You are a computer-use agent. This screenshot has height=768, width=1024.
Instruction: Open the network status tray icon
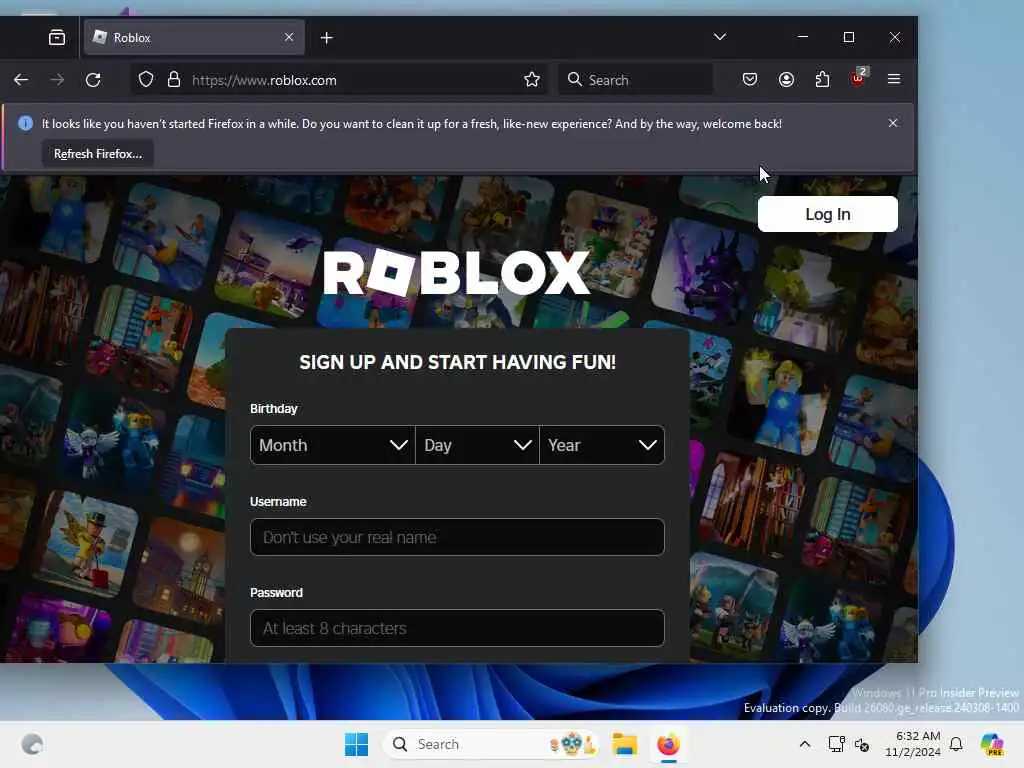[836, 744]
